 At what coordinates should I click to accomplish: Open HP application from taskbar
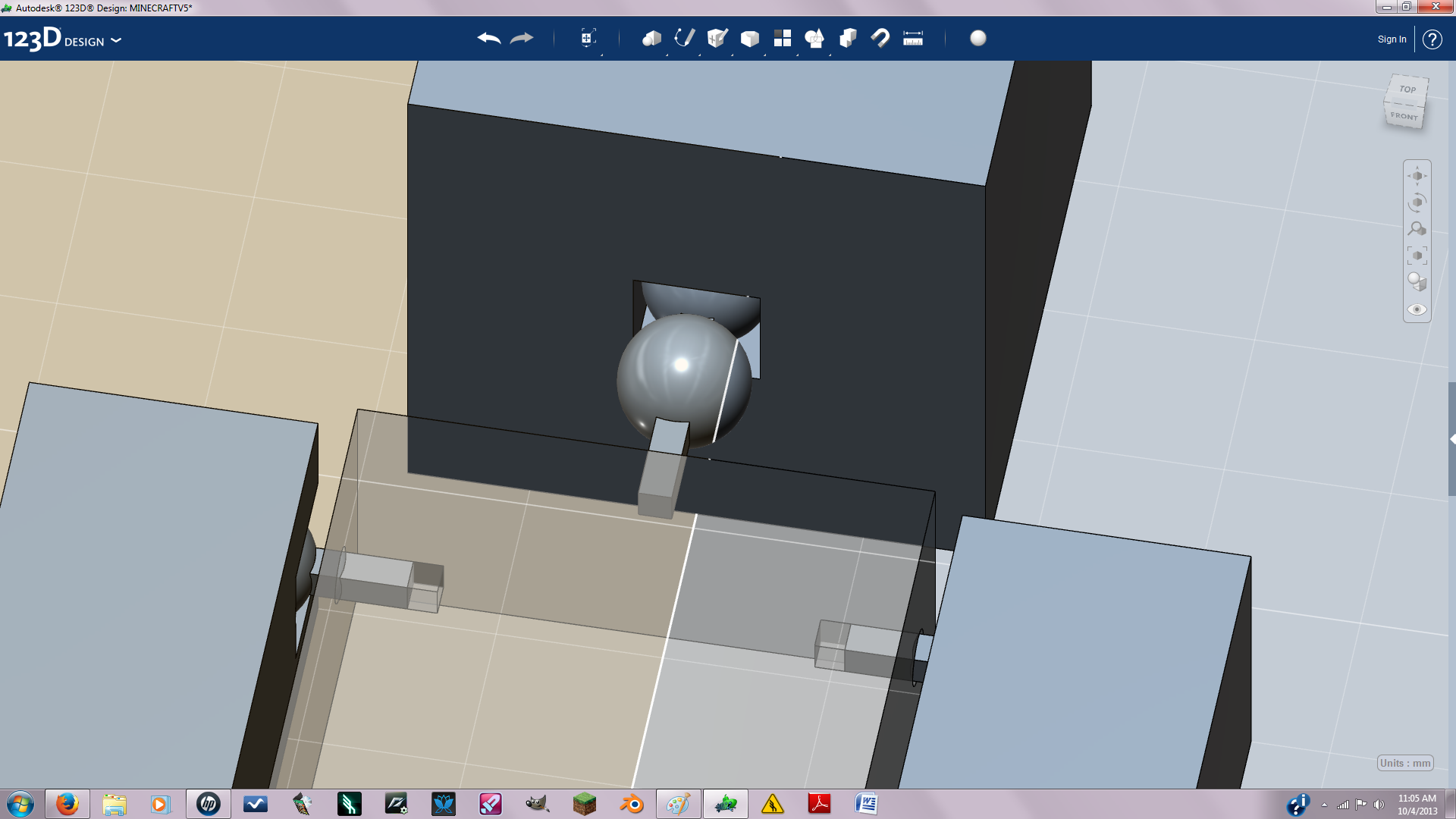pos(209,804)
